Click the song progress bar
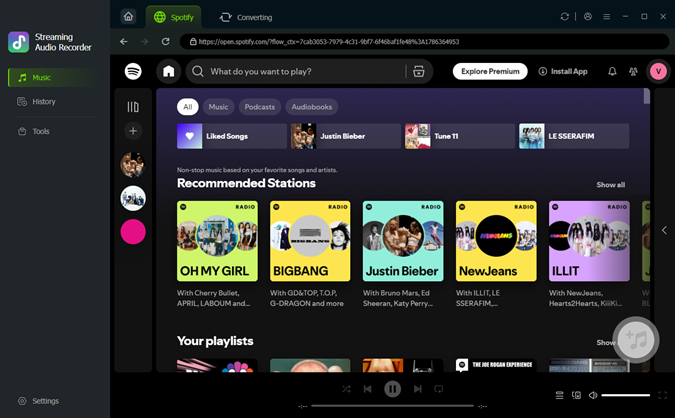This screenshot has width=675, height=418. pyautogui.click(x=392, y=406)
